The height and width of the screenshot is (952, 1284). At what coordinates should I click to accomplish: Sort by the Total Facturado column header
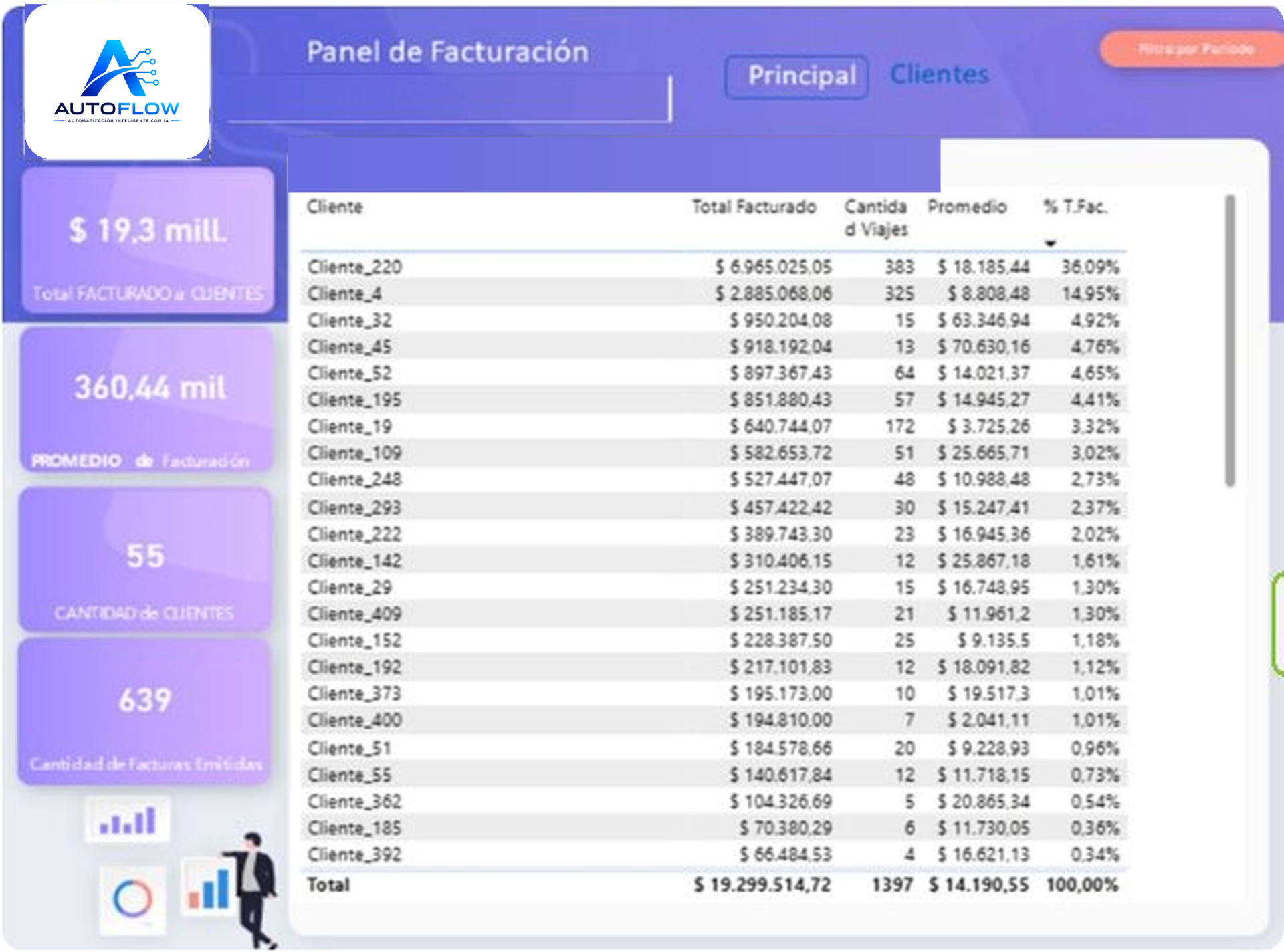(754, 207)
